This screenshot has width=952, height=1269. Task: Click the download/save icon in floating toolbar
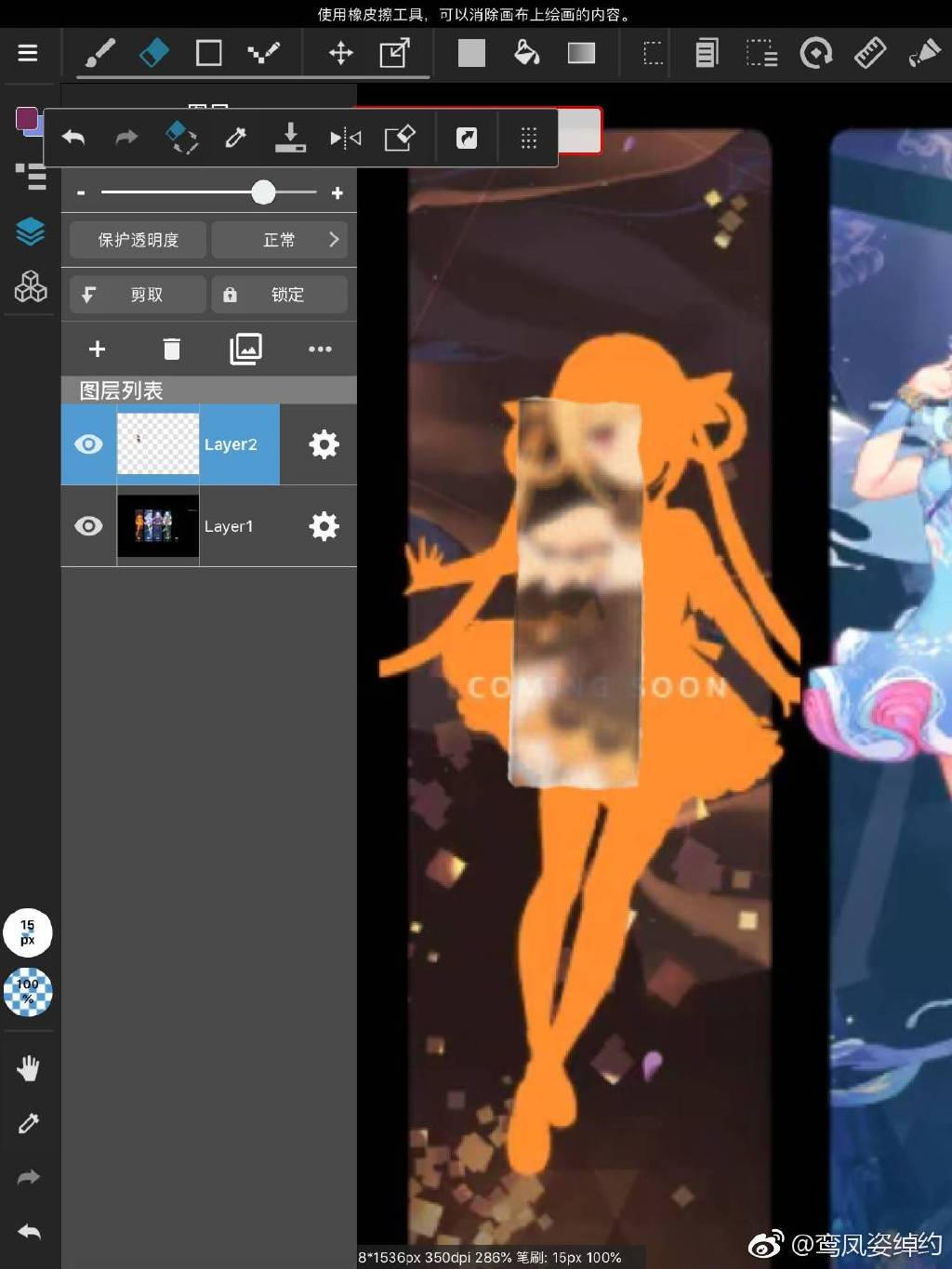click(290, 138)
